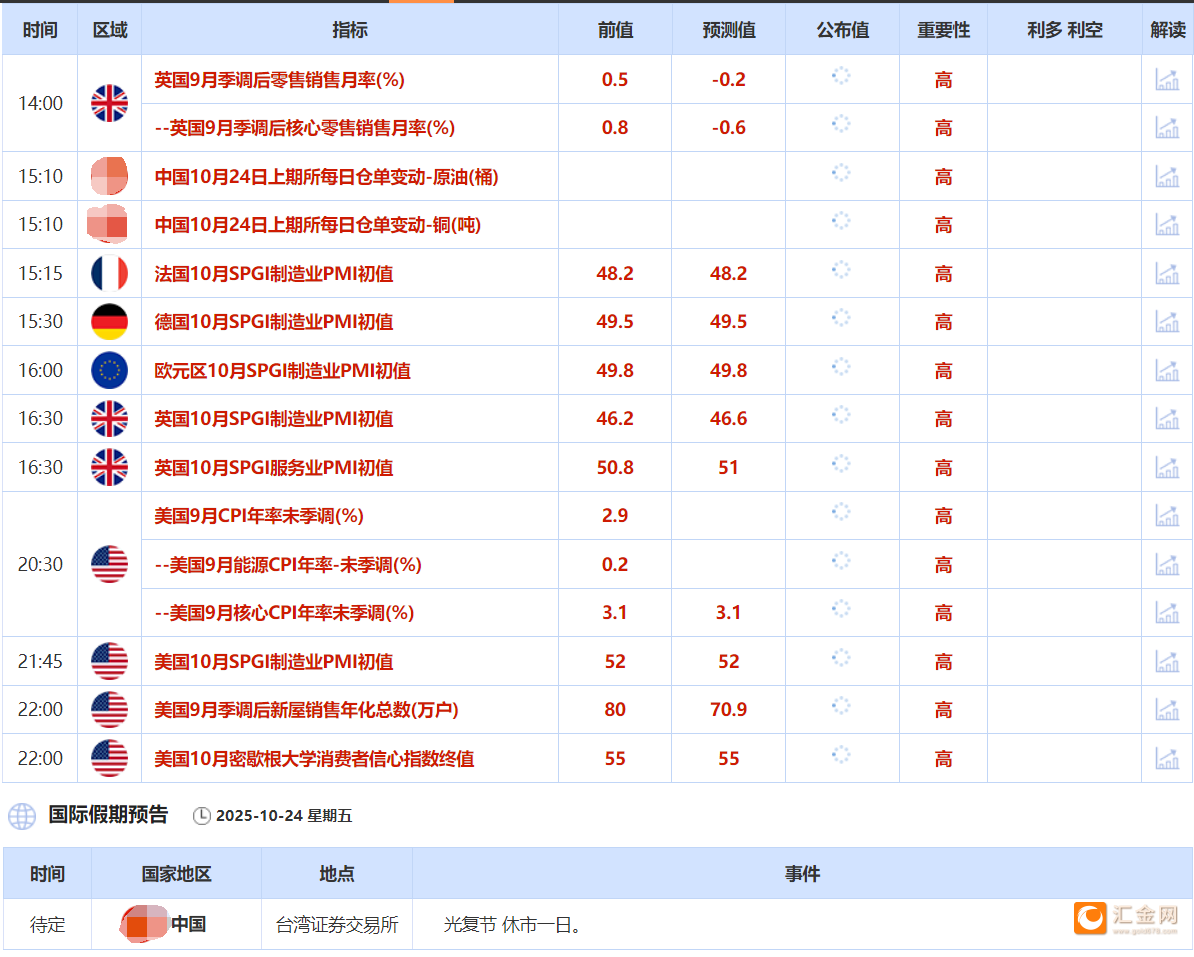
Task: Open the 英国10月SPGI制造业PMI初值 indicator link
Action: [277, 418]
